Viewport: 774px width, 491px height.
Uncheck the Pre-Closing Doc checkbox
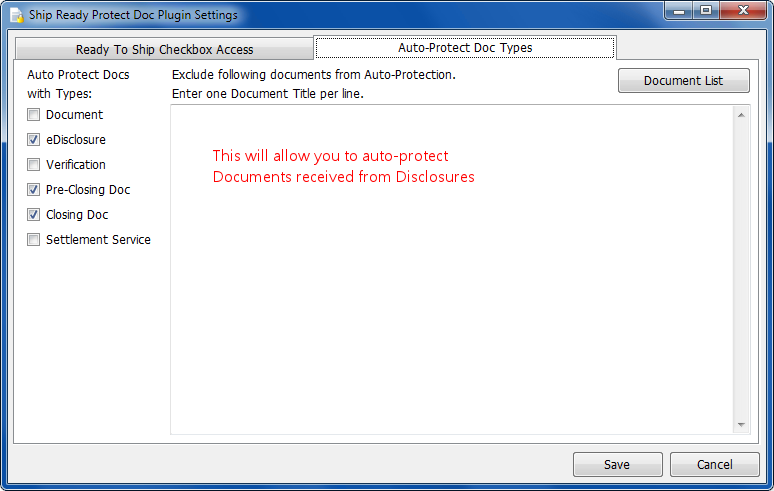pyautogui.click(x=33, y=189)
